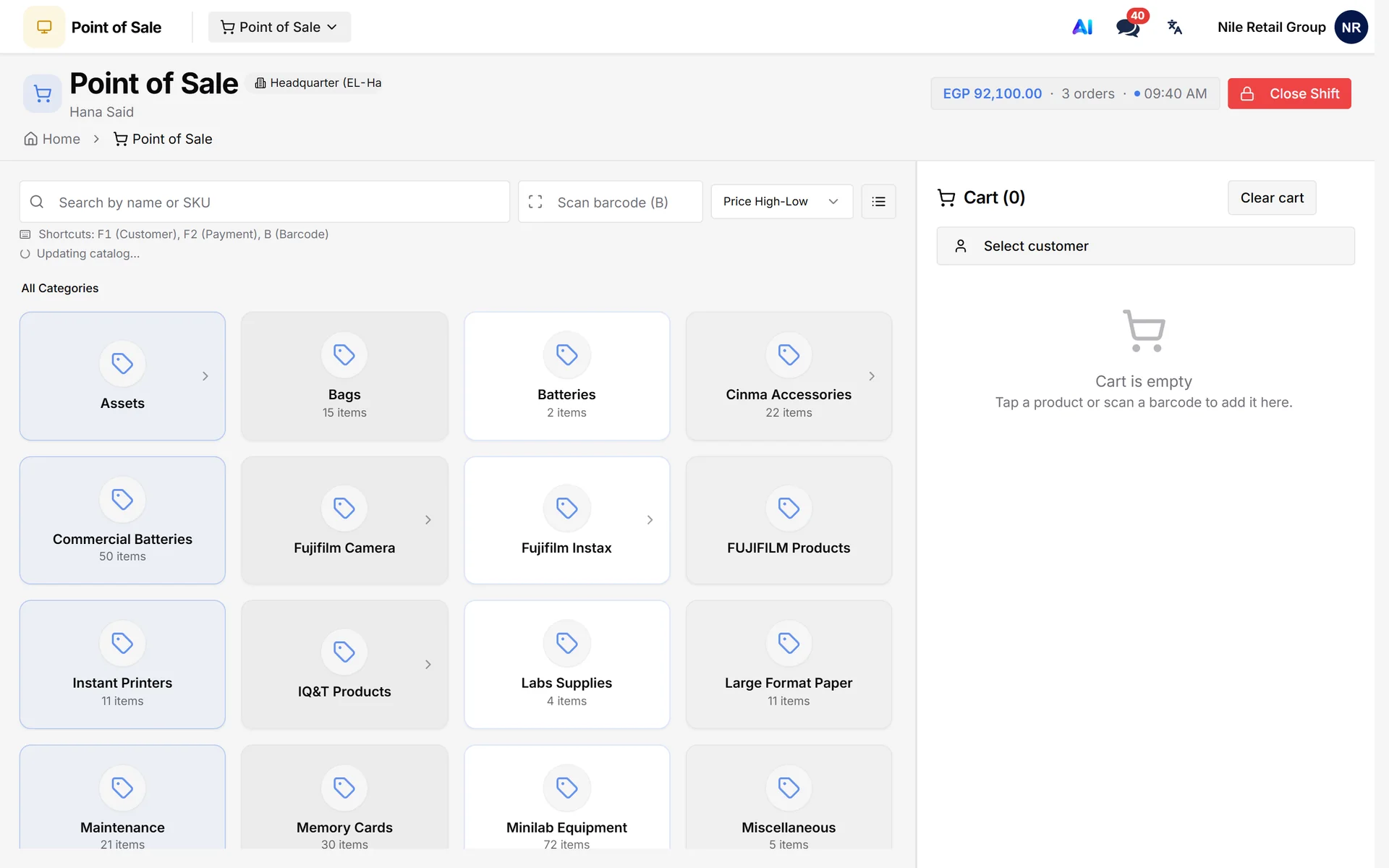Click the Labs Supplies tag icon

pos(566,643)
